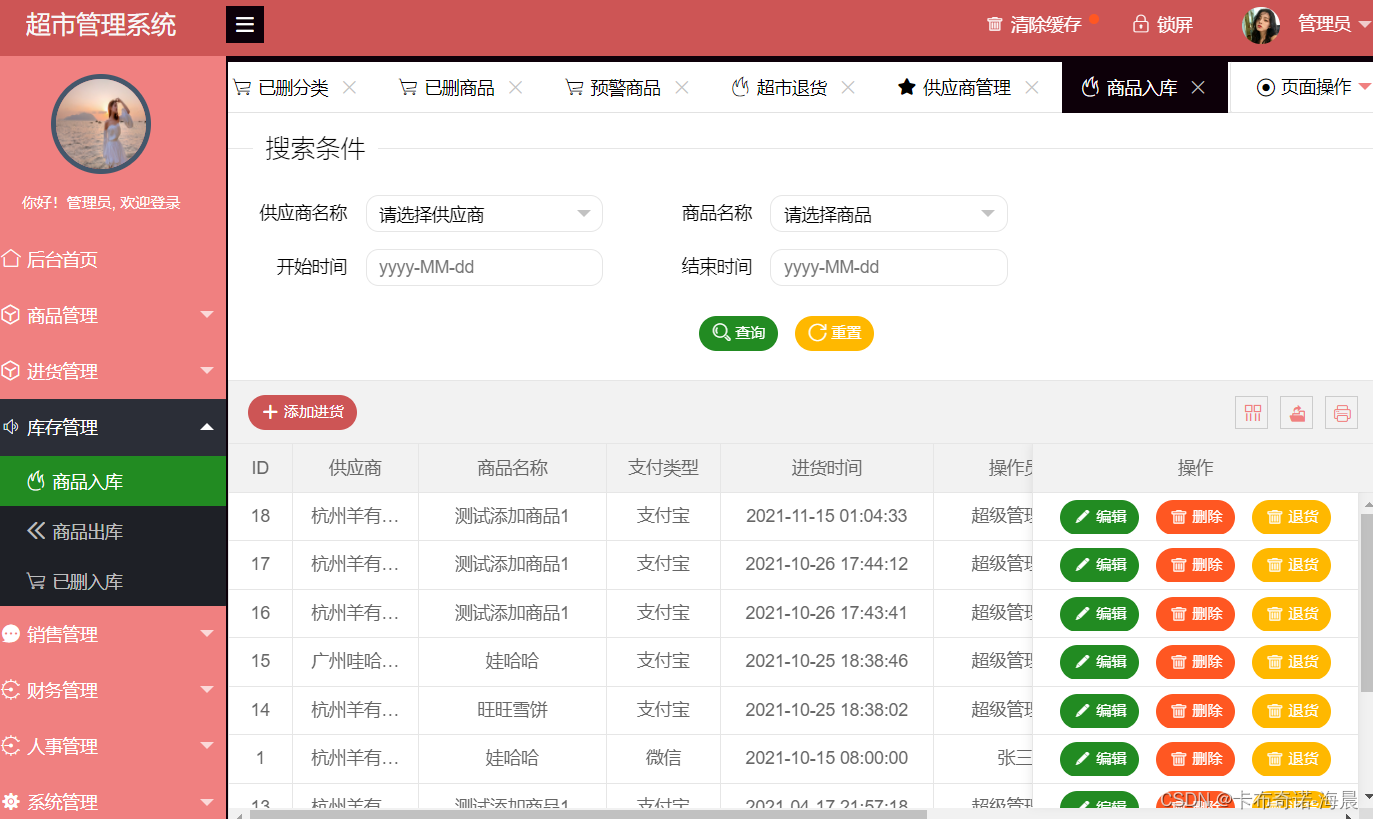This screenshot has width=1373, height=819.
Task: Open the 请选择供应商 supplier dropdown
Action: point(484,214)
